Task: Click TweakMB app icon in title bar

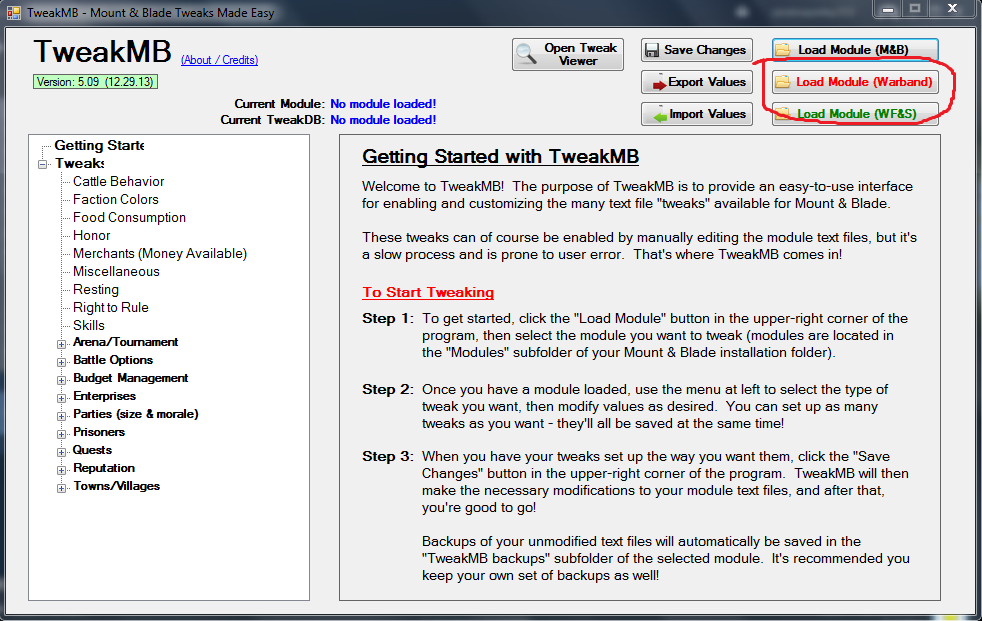Action: point(13,13)
